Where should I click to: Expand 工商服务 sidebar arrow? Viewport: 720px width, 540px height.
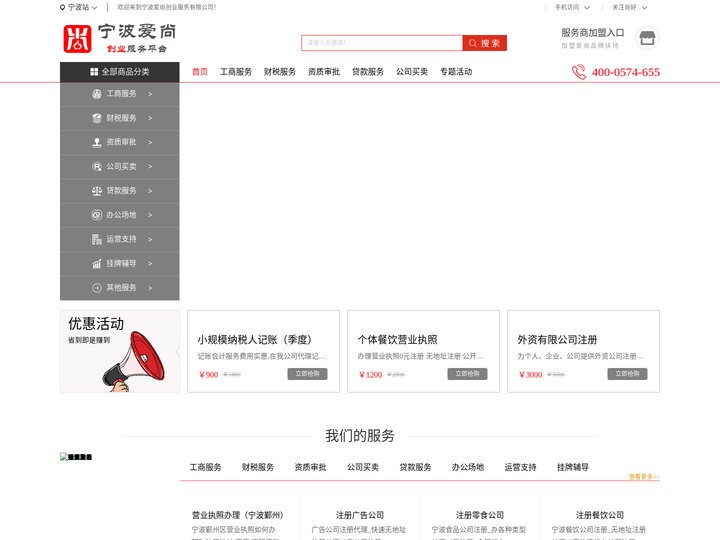150,94
